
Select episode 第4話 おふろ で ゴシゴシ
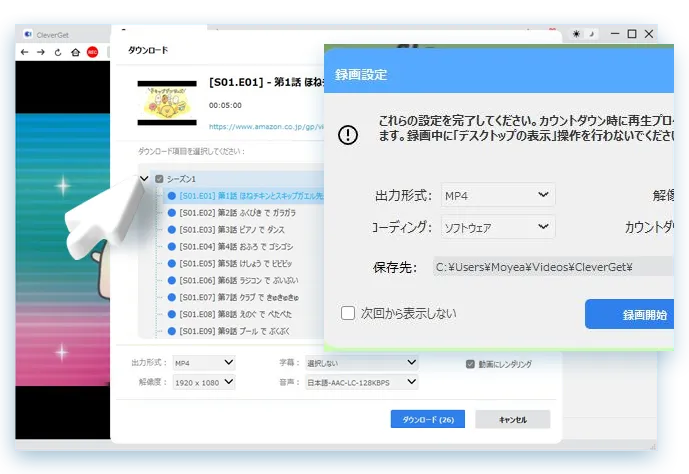tap(236, 246)
